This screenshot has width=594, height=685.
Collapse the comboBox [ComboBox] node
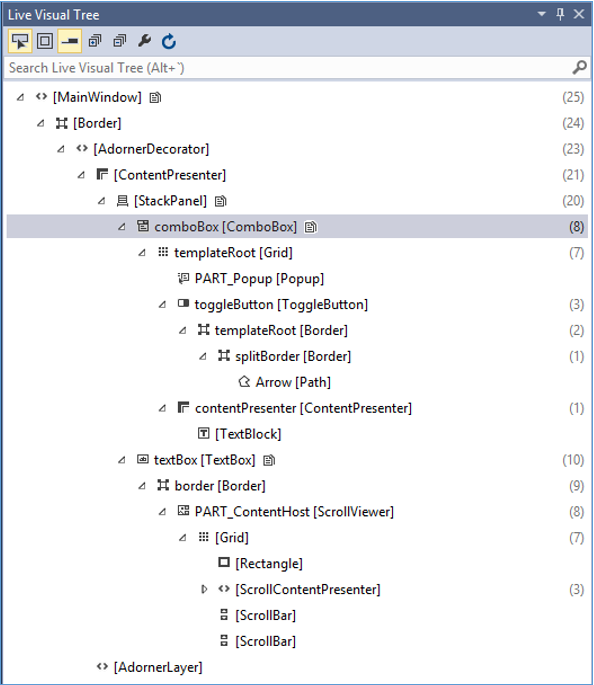[122, 227]
